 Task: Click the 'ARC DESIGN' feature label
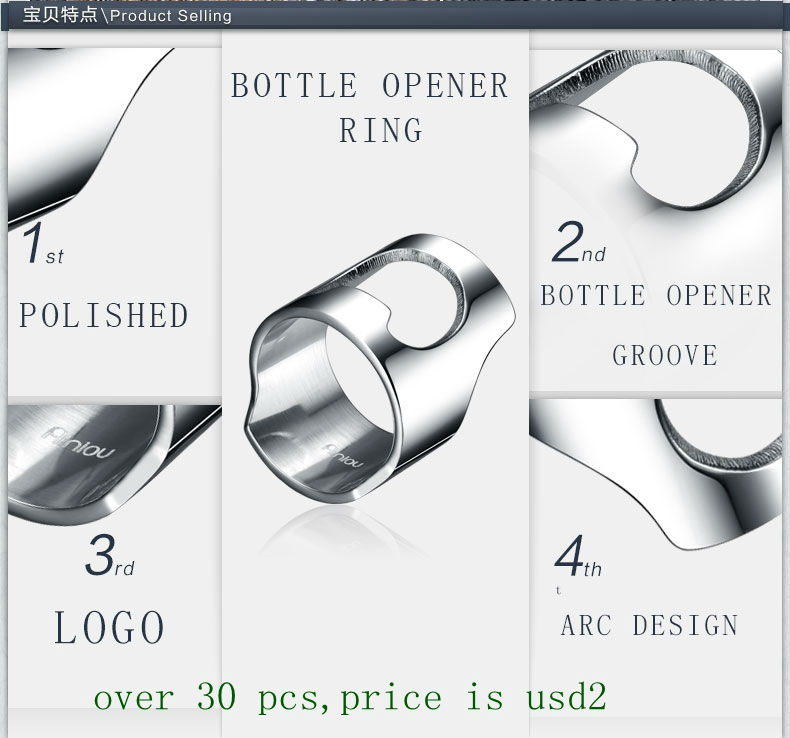(x=649, y=626)
